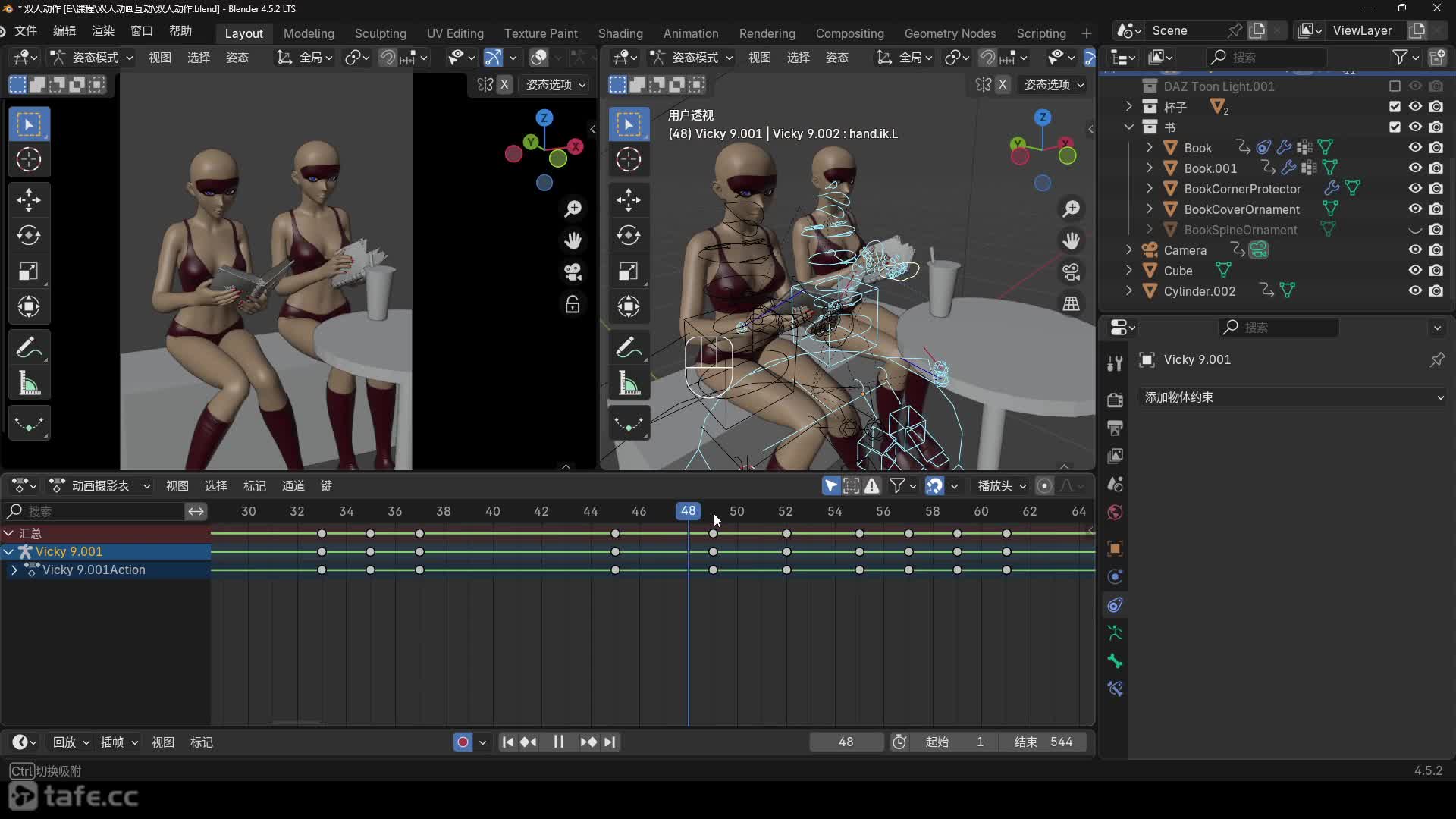
Task: Switch to the Animation workspace tab
Action: (x=690, y=33)
